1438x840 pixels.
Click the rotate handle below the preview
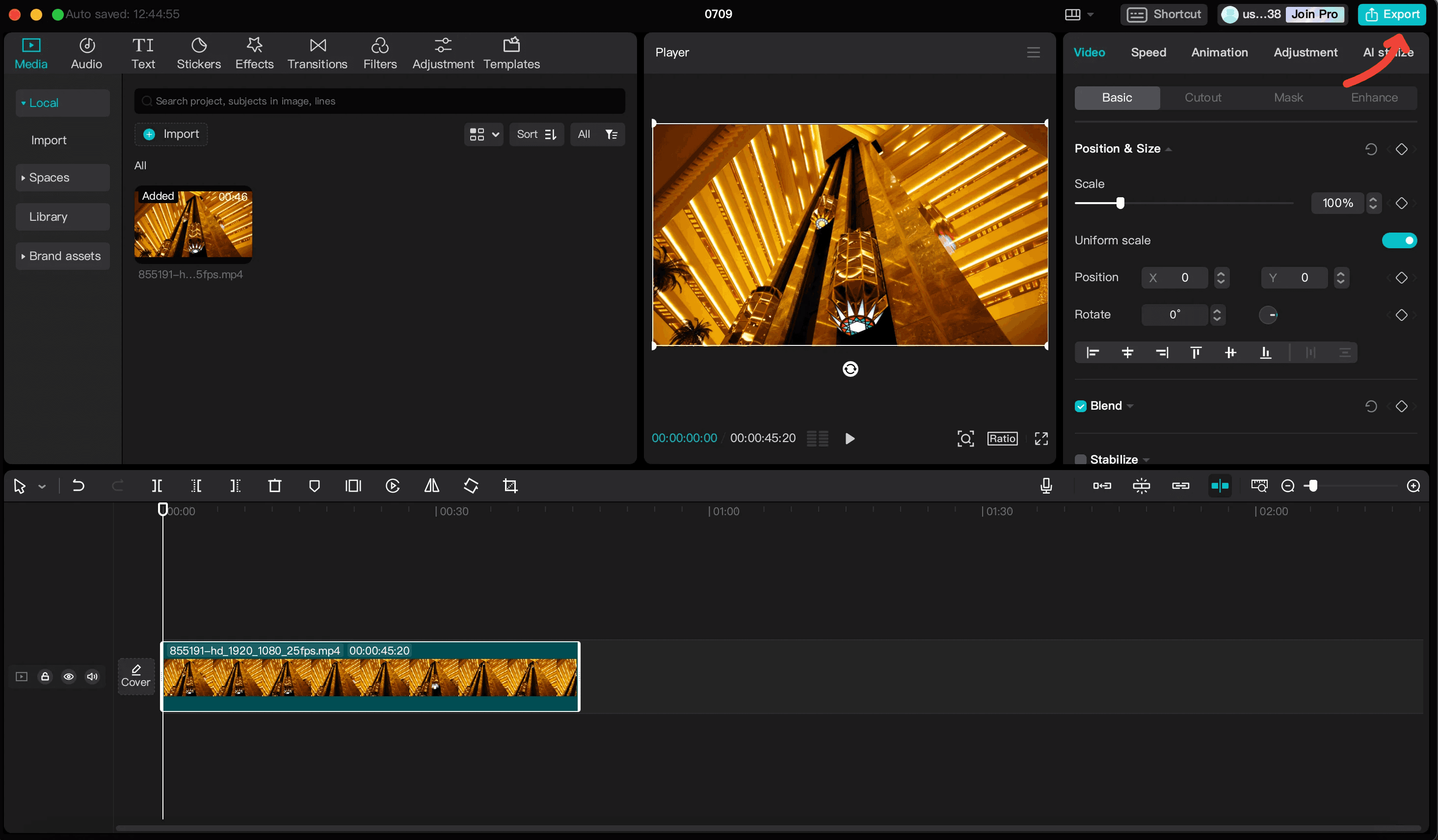point(850,369)
